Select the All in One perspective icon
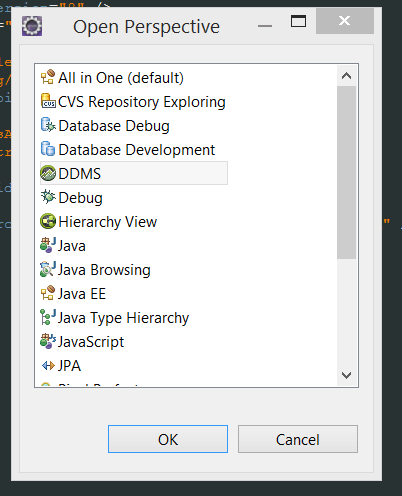Viewport: 402px width, 496px height. (x=48, y=77)
